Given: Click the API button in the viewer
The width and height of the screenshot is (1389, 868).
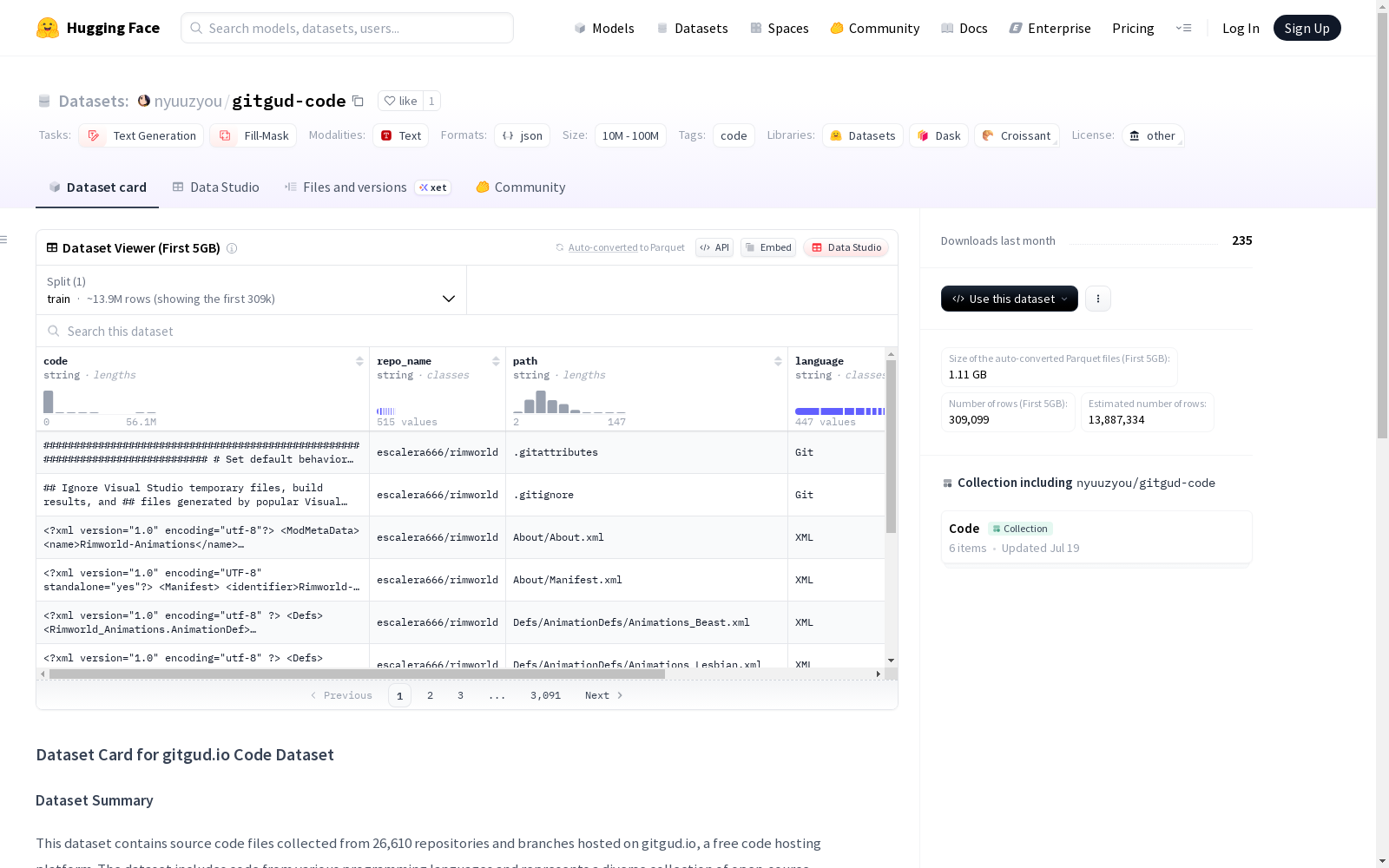Looking at the screenshot, I should point(714,247).
